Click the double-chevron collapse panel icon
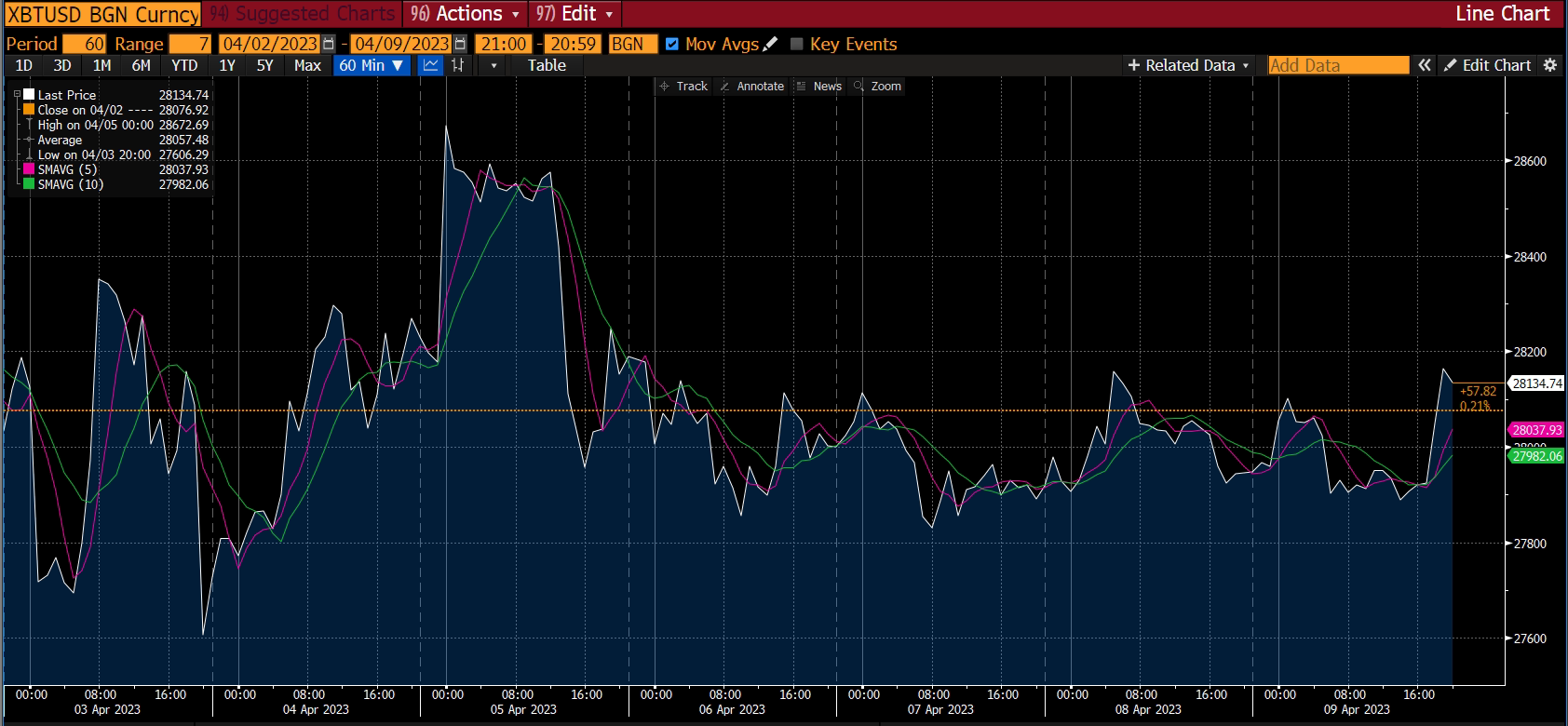This screenshot has width=1568, height=726. point(1425,65)
